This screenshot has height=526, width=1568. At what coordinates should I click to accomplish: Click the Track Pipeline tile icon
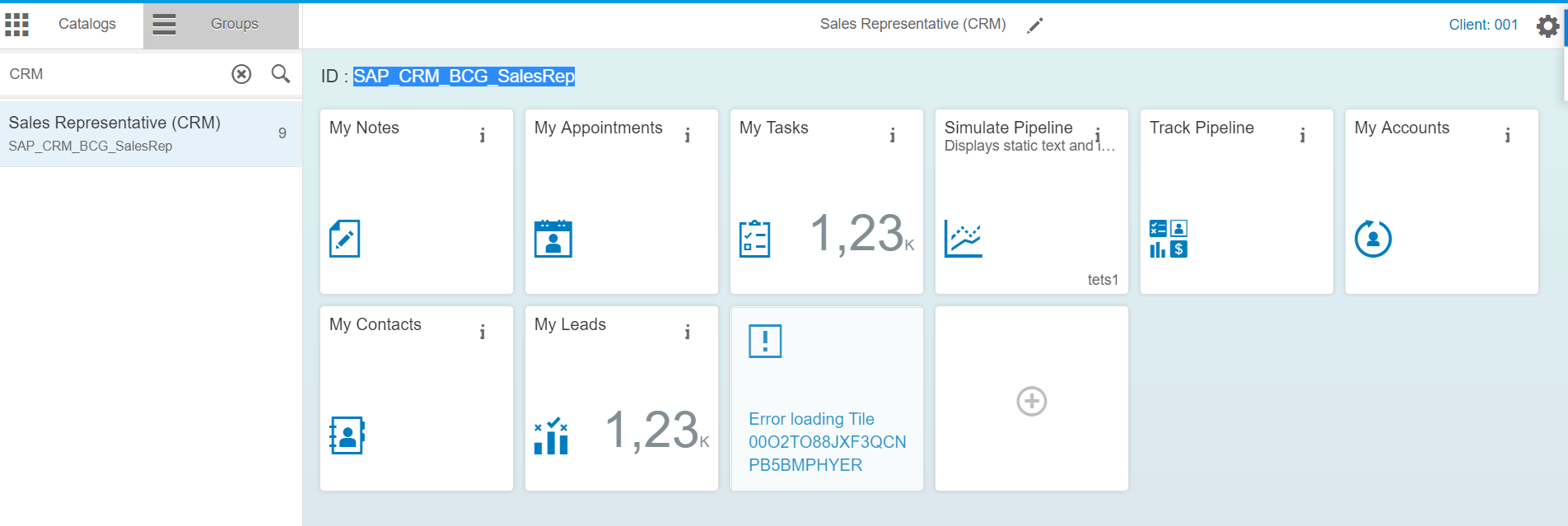(1168, 239)
